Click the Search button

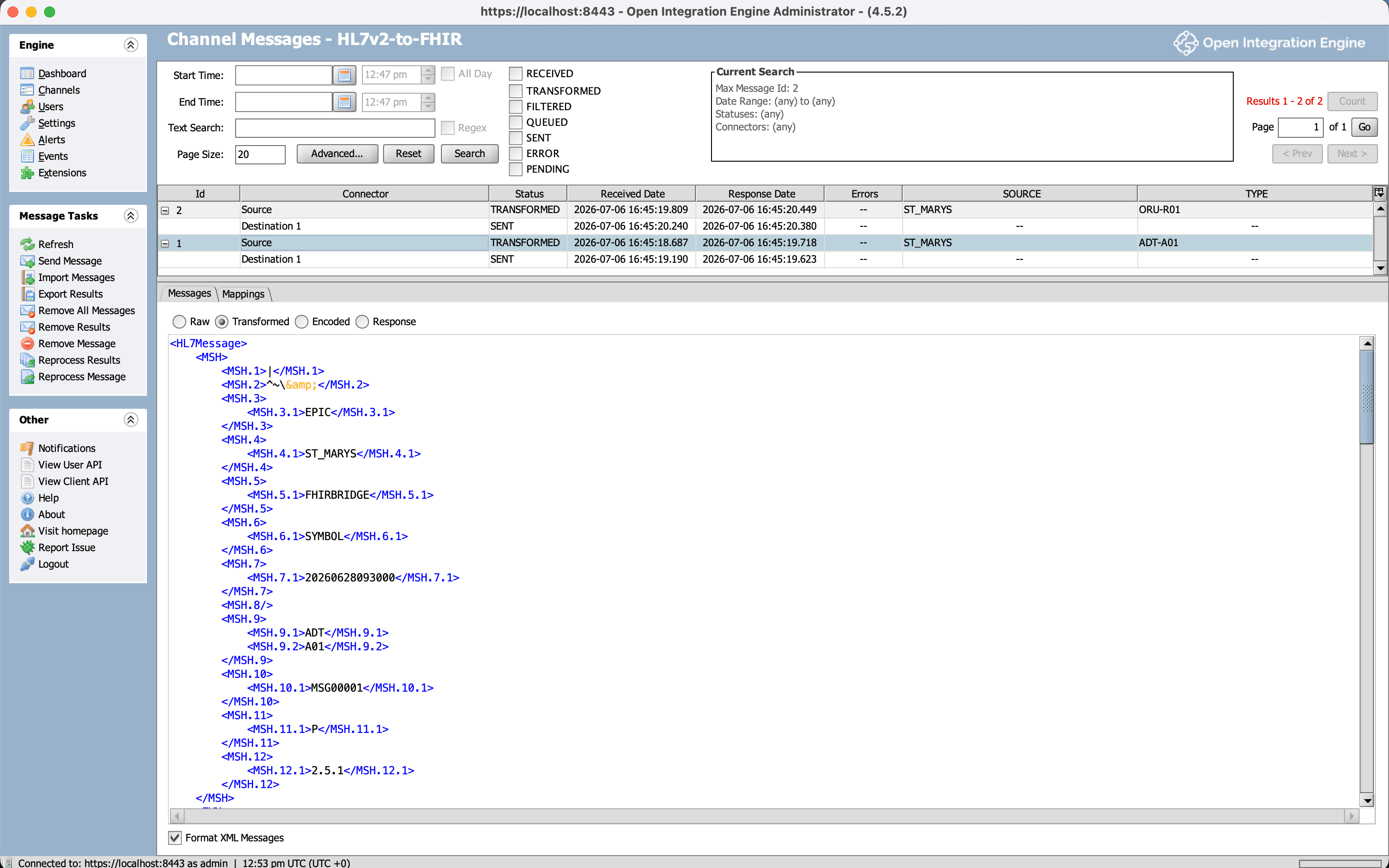point(469,154)
